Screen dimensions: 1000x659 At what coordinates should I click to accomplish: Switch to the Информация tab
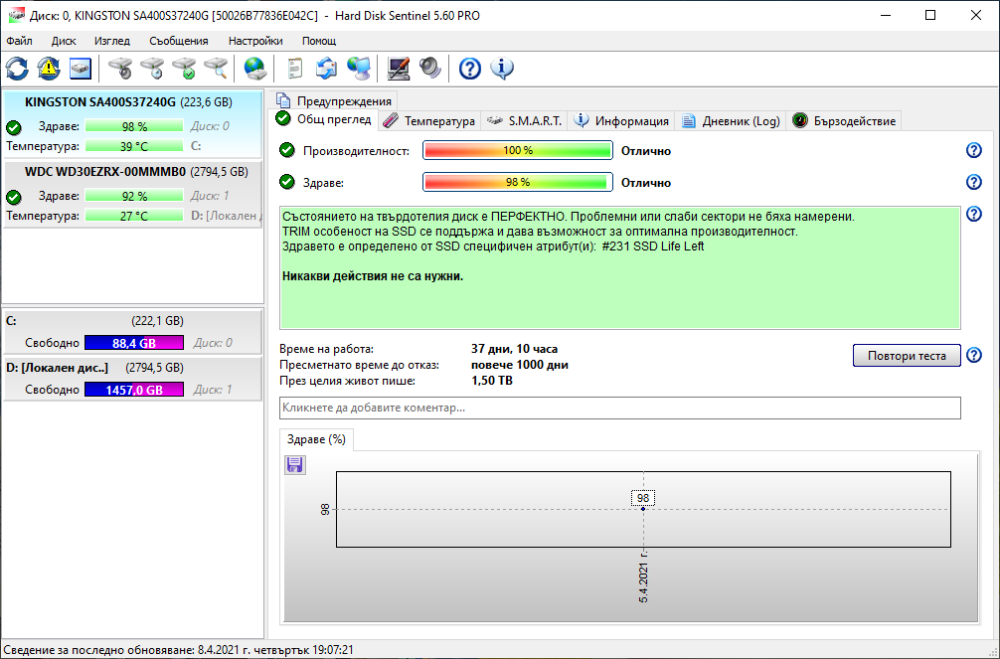pos(622,121)
